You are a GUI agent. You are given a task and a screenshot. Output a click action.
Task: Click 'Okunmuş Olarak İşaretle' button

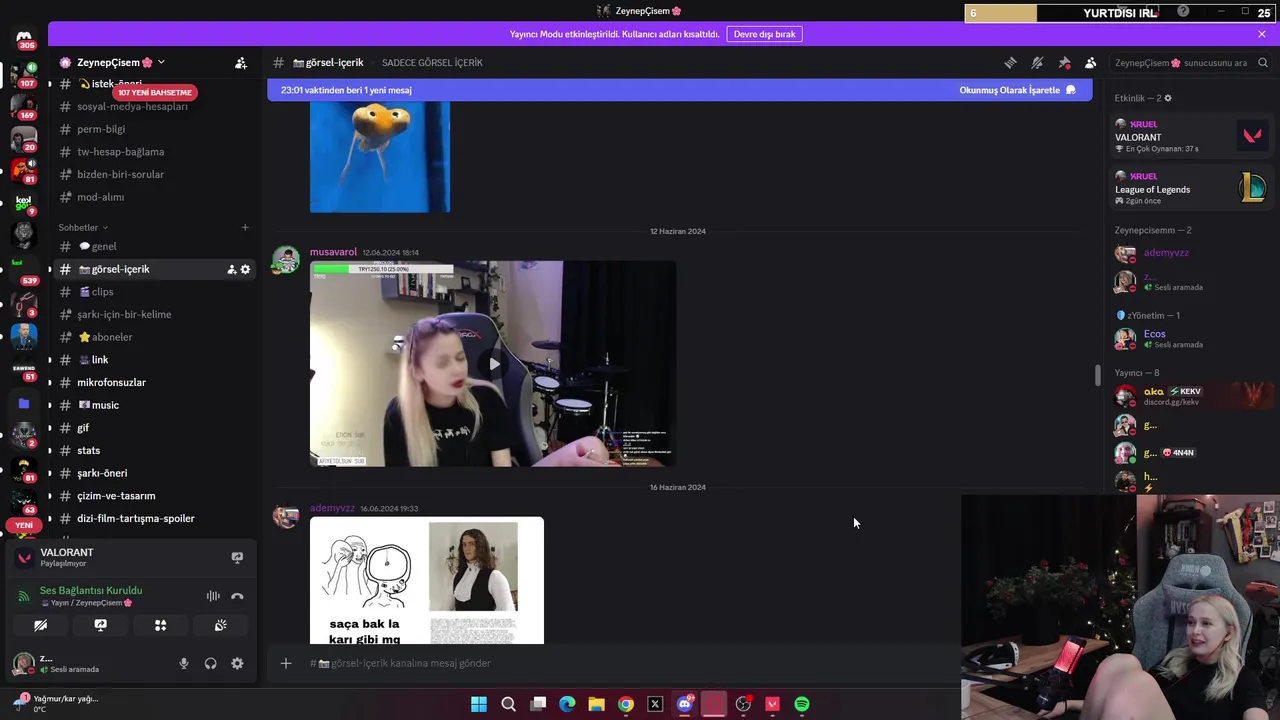coord(1017,90)
